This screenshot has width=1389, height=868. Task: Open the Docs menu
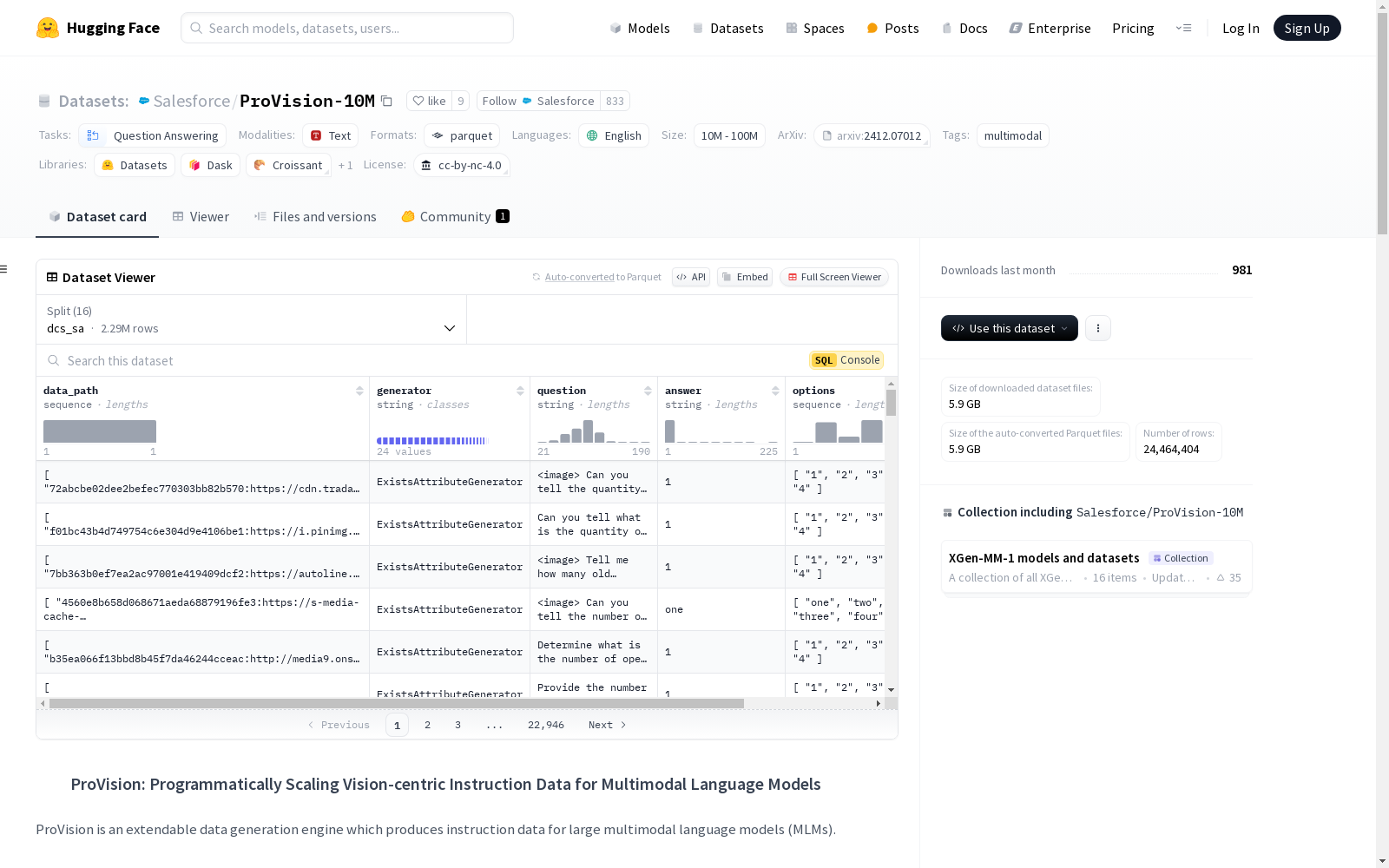coord(964,28)
